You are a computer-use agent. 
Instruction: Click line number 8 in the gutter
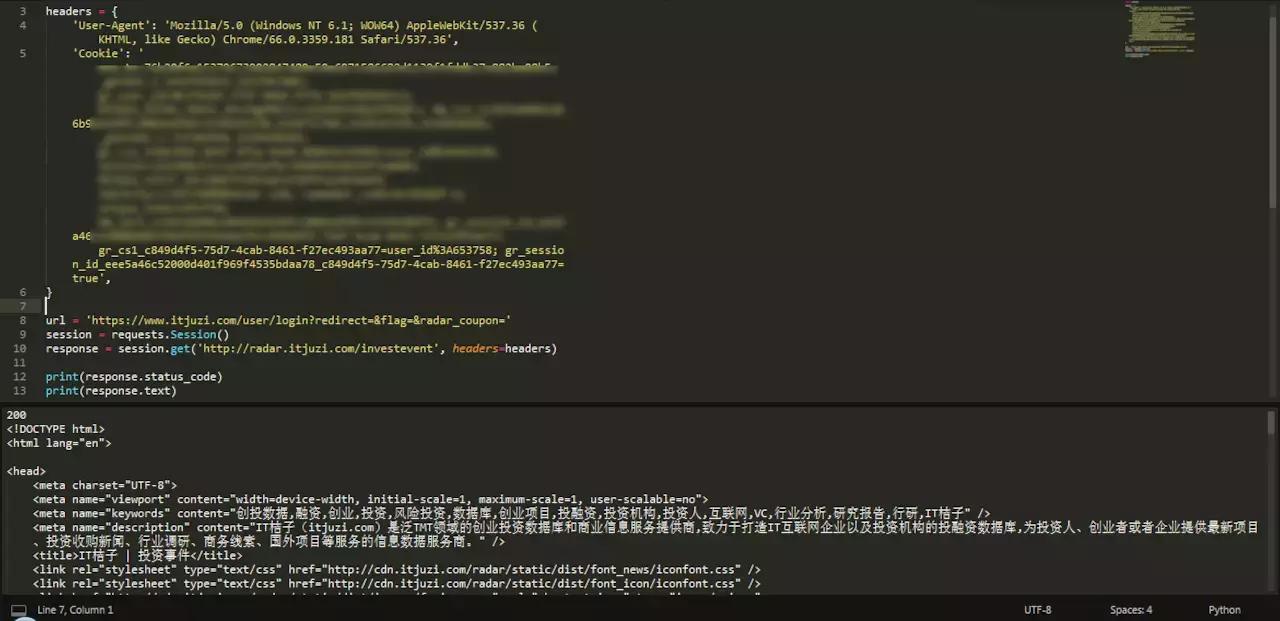point(22,320)
